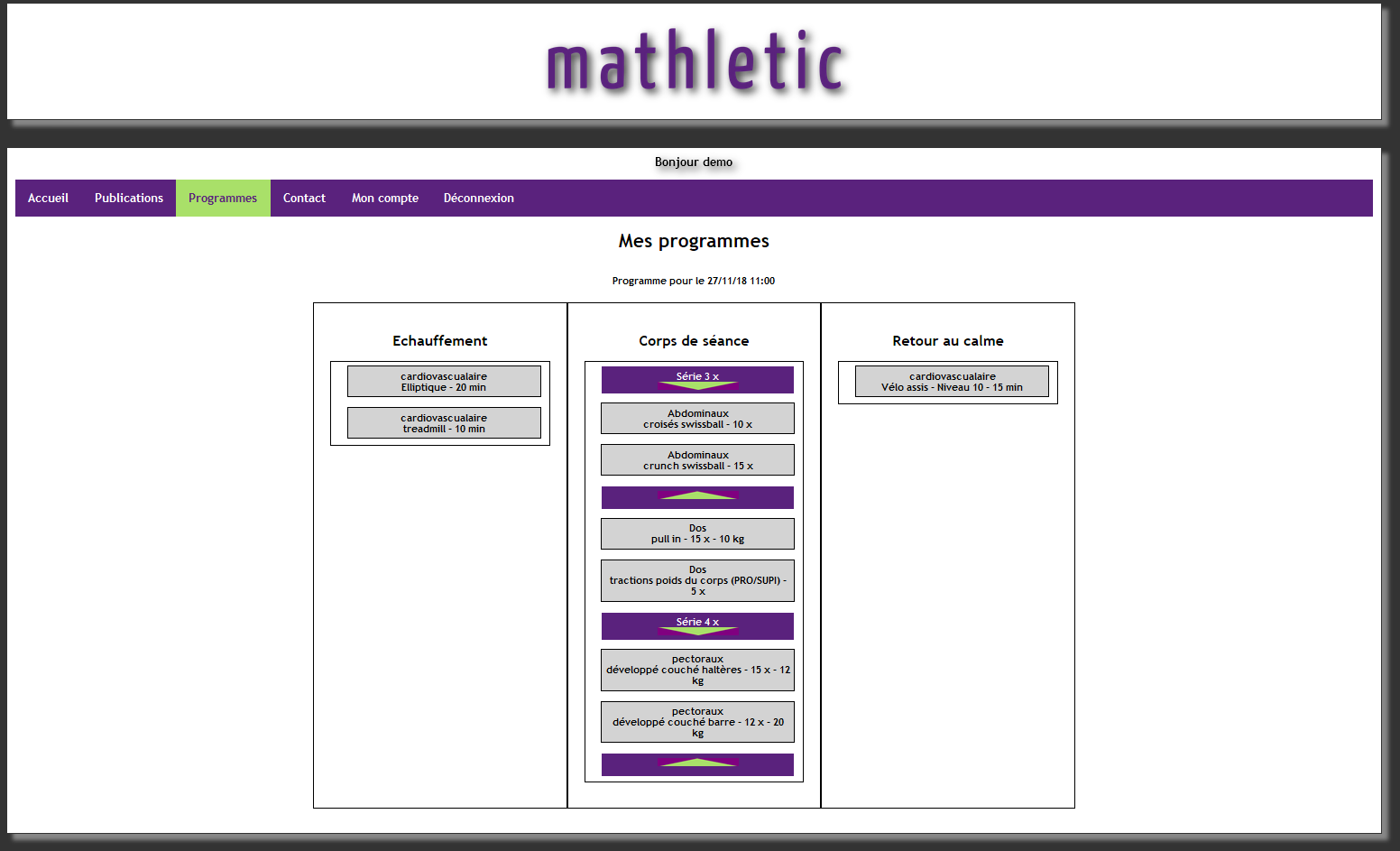Select Abdominaux crunch swissball - 15 x

click(x=697, y=460)
